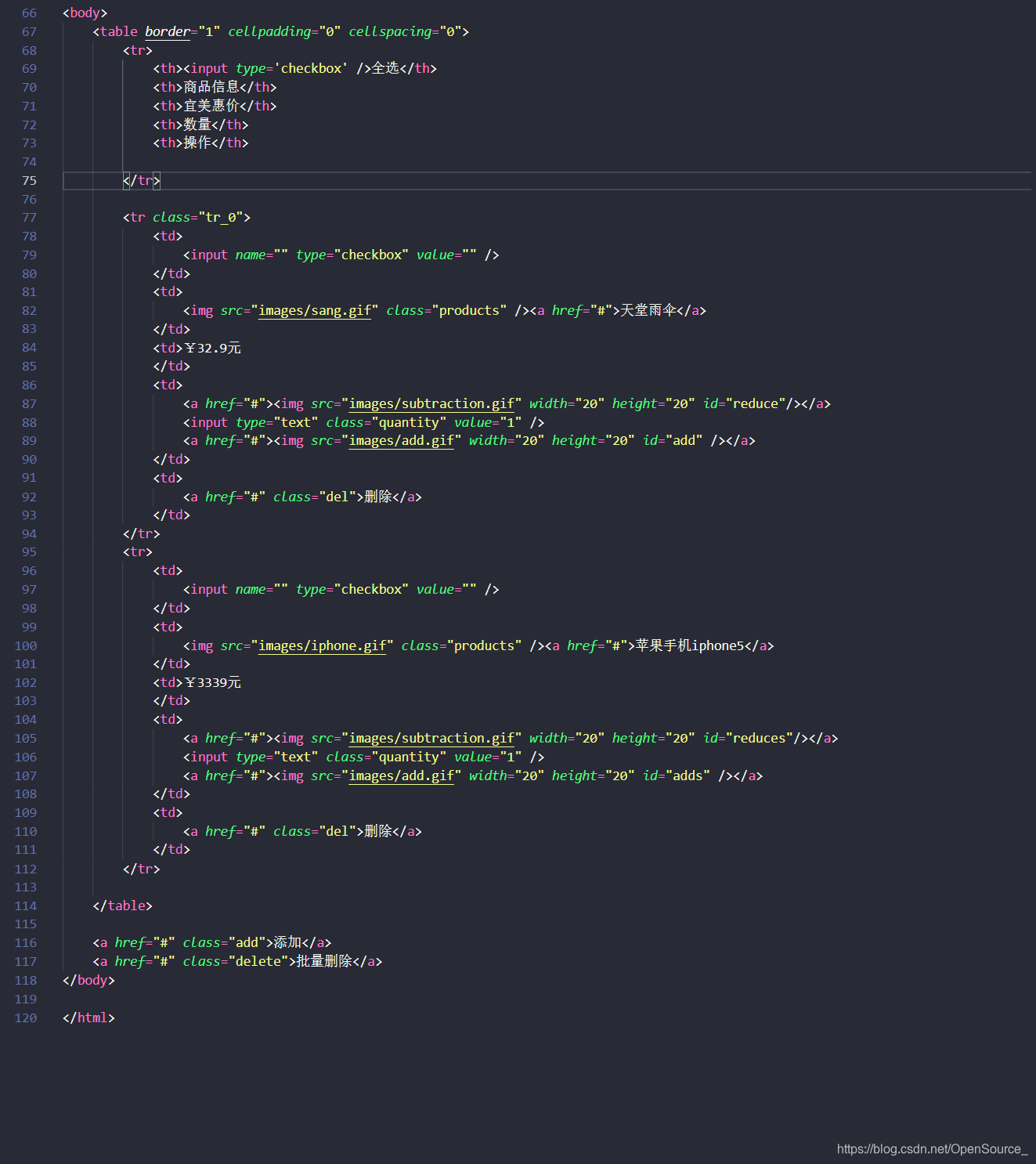This screenshot has width=1036, height=1164.
Task: Click the tr class="tr_0" line
Action: click(x=186, y=217)
